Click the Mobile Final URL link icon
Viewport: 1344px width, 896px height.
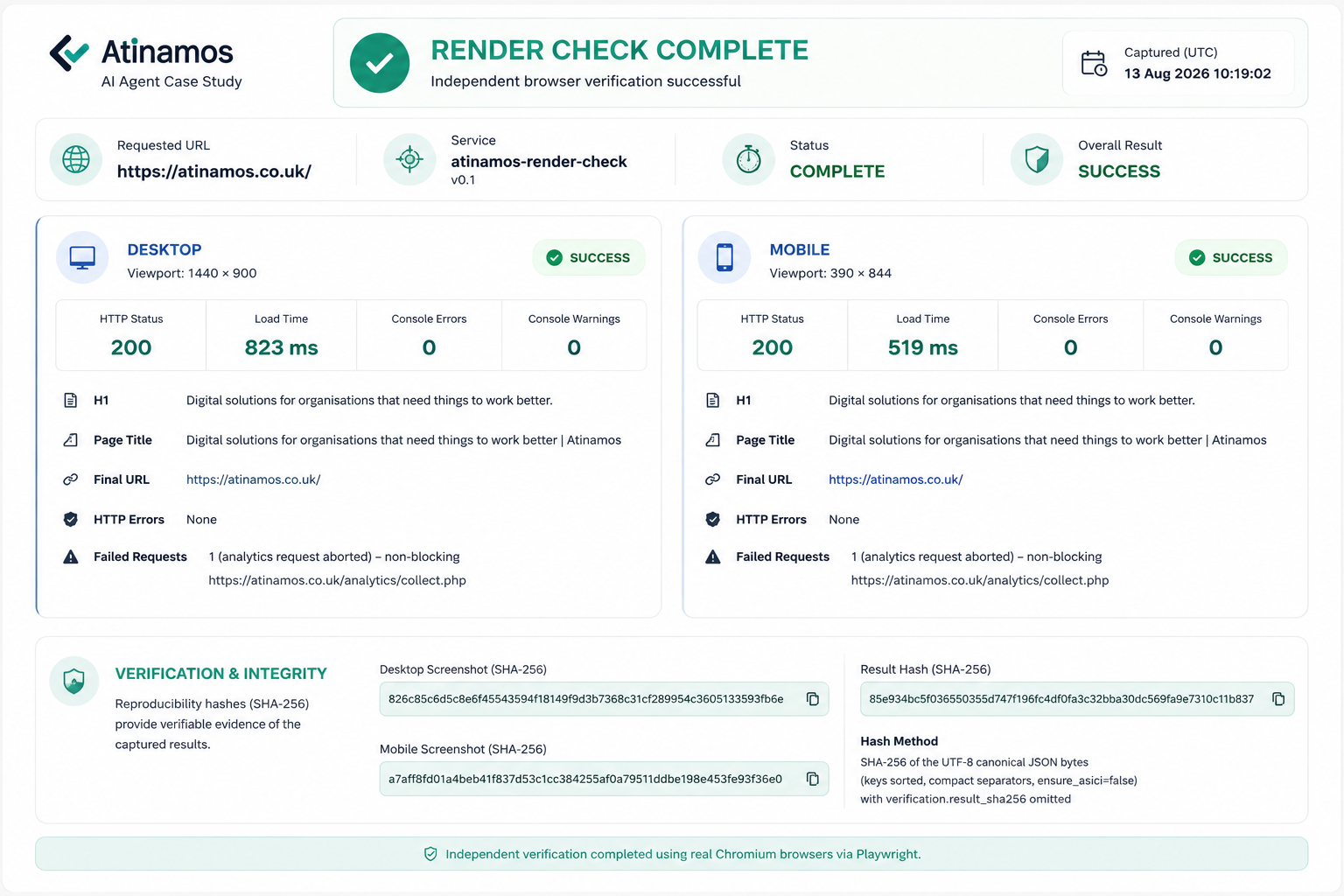[713, 479]
